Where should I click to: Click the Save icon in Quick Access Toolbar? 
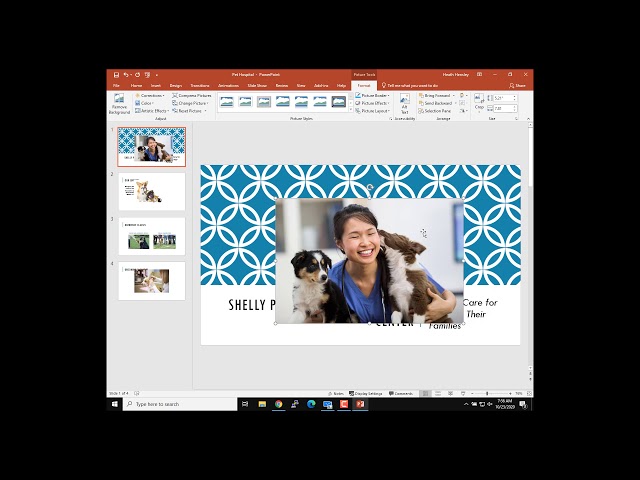(116, 75)
